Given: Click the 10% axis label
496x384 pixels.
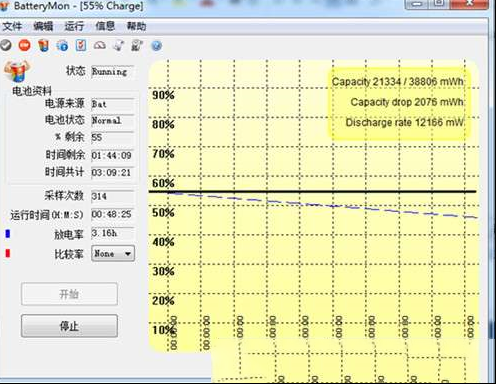Looking at the screenshot, I should tap(163, 330).
